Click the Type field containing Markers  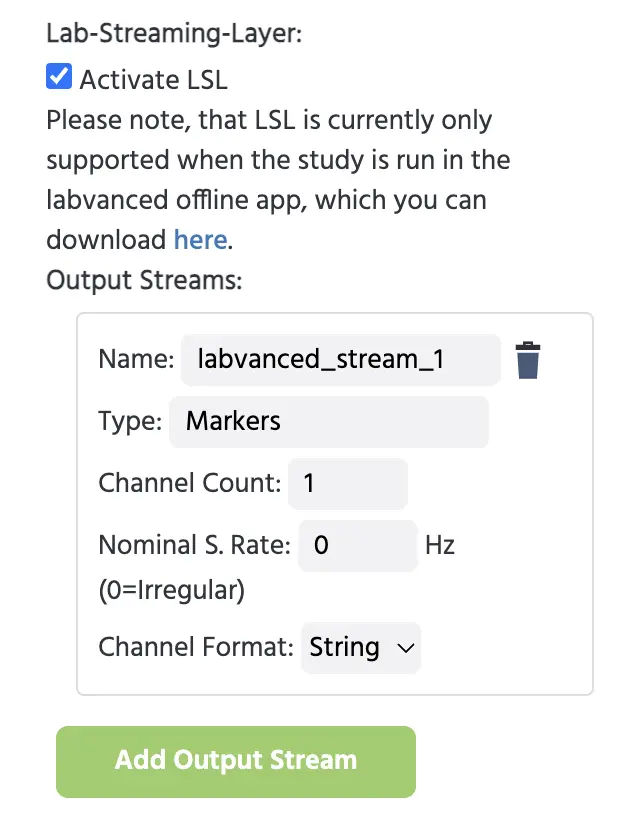click(329, 422)
